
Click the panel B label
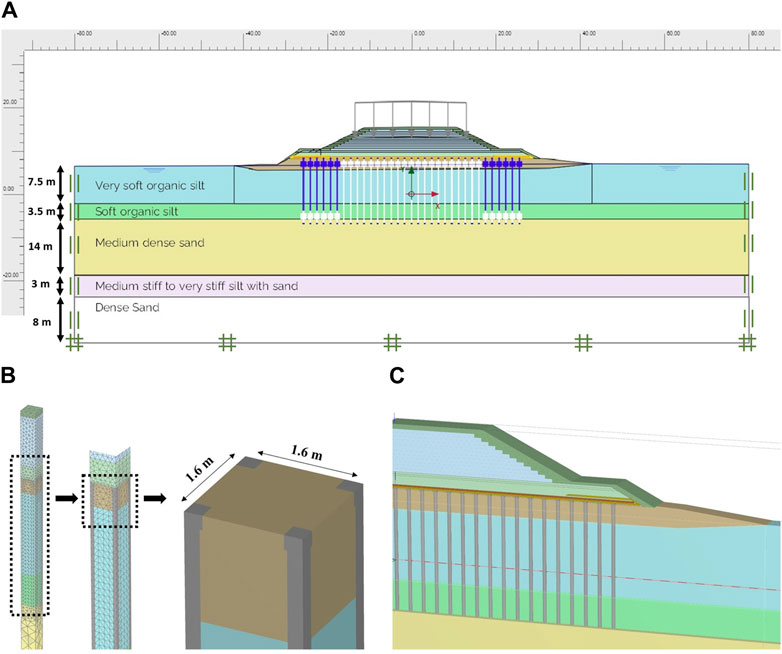click(x=8, y=375)
